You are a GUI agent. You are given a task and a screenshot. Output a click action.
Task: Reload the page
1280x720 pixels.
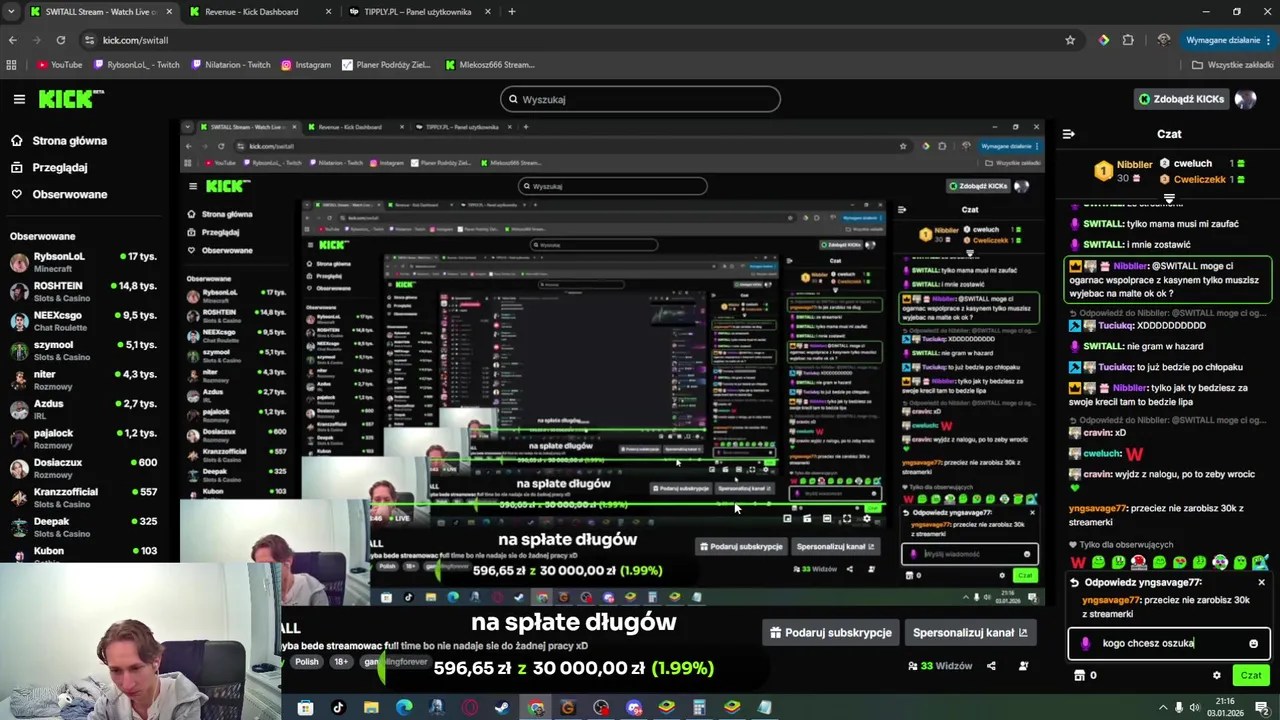(x=61, y=40)
